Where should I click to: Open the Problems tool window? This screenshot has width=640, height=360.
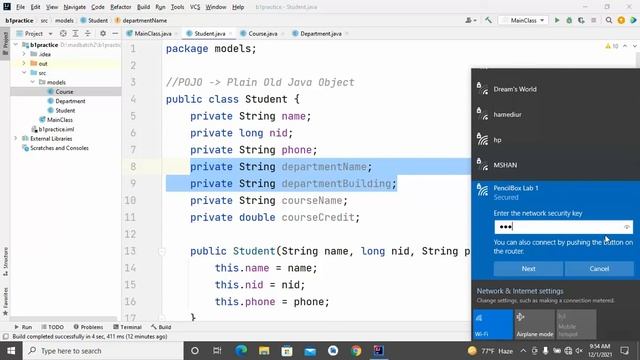88,327
